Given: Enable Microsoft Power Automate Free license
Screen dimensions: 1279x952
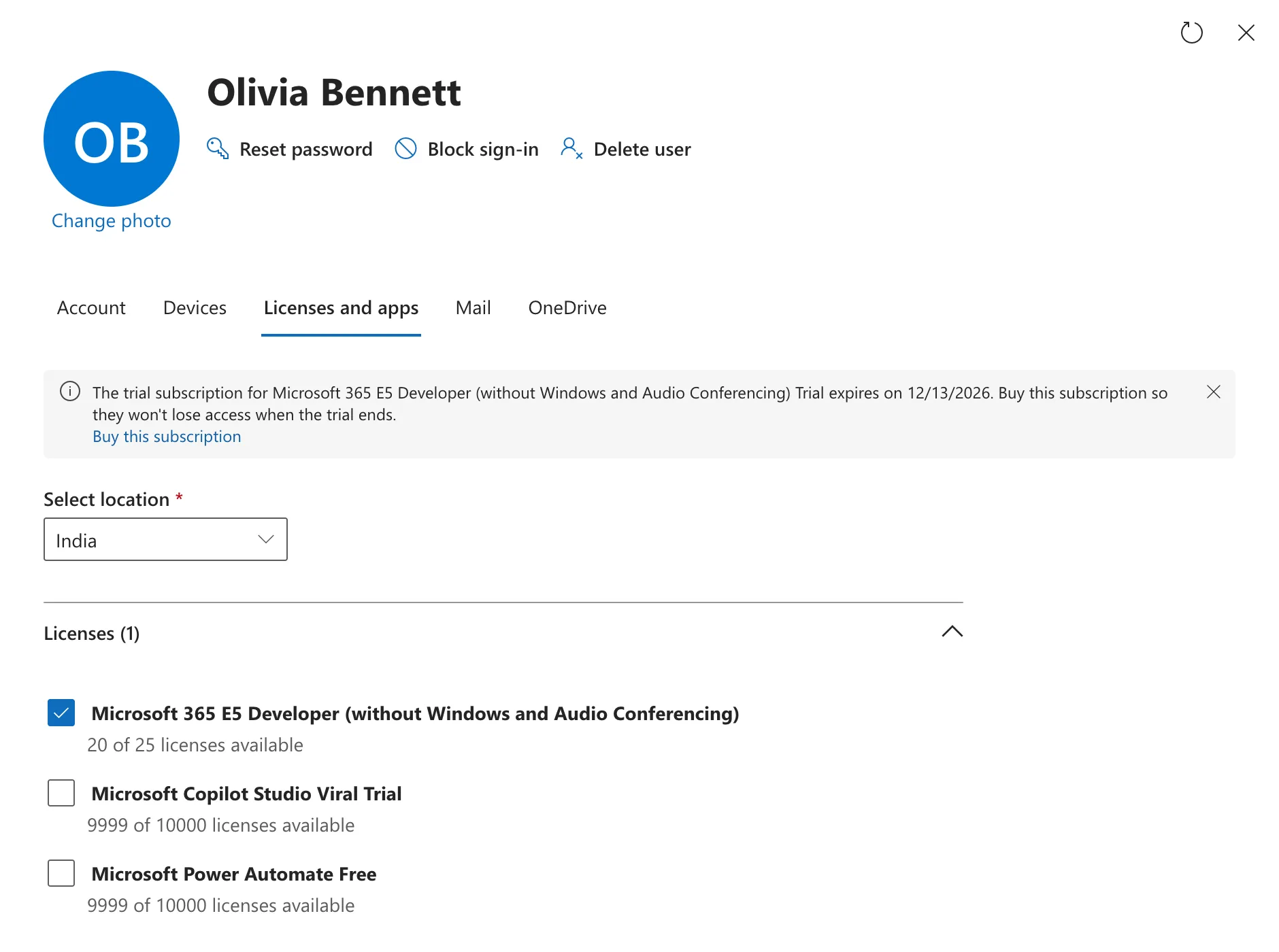Looking at the screenshot, I should coord(61,873).
